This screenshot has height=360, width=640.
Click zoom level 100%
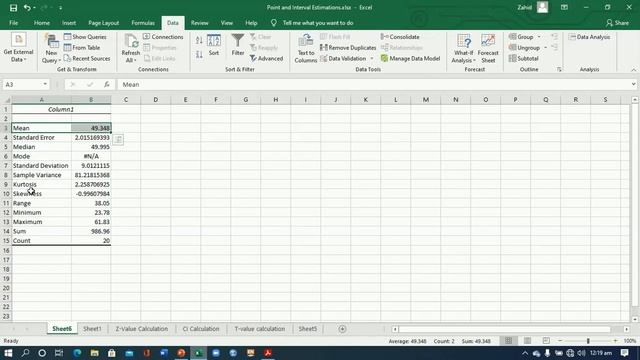coord(630,341)
